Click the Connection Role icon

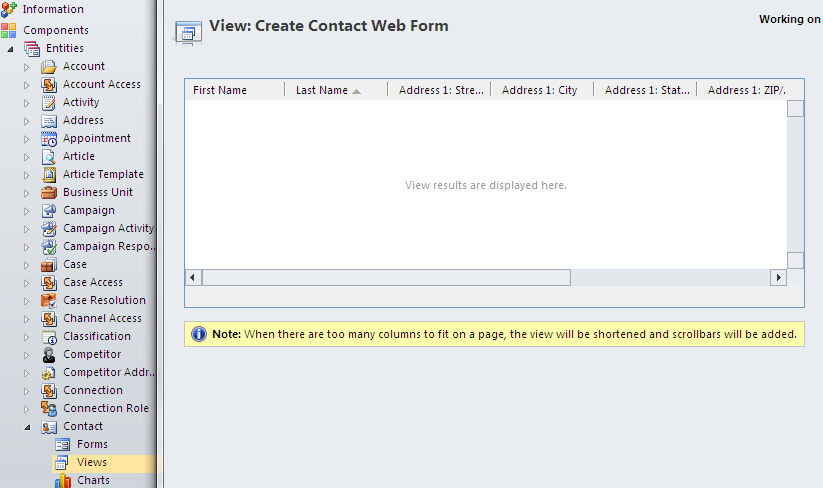pyautogui.click(x=48, y=409)
